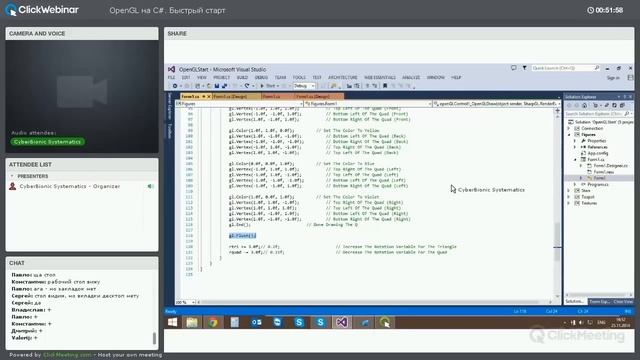This screenshot has height=360, width=640.
Task: Select Form1.resx in Solution Explorer
Action: 603,172
